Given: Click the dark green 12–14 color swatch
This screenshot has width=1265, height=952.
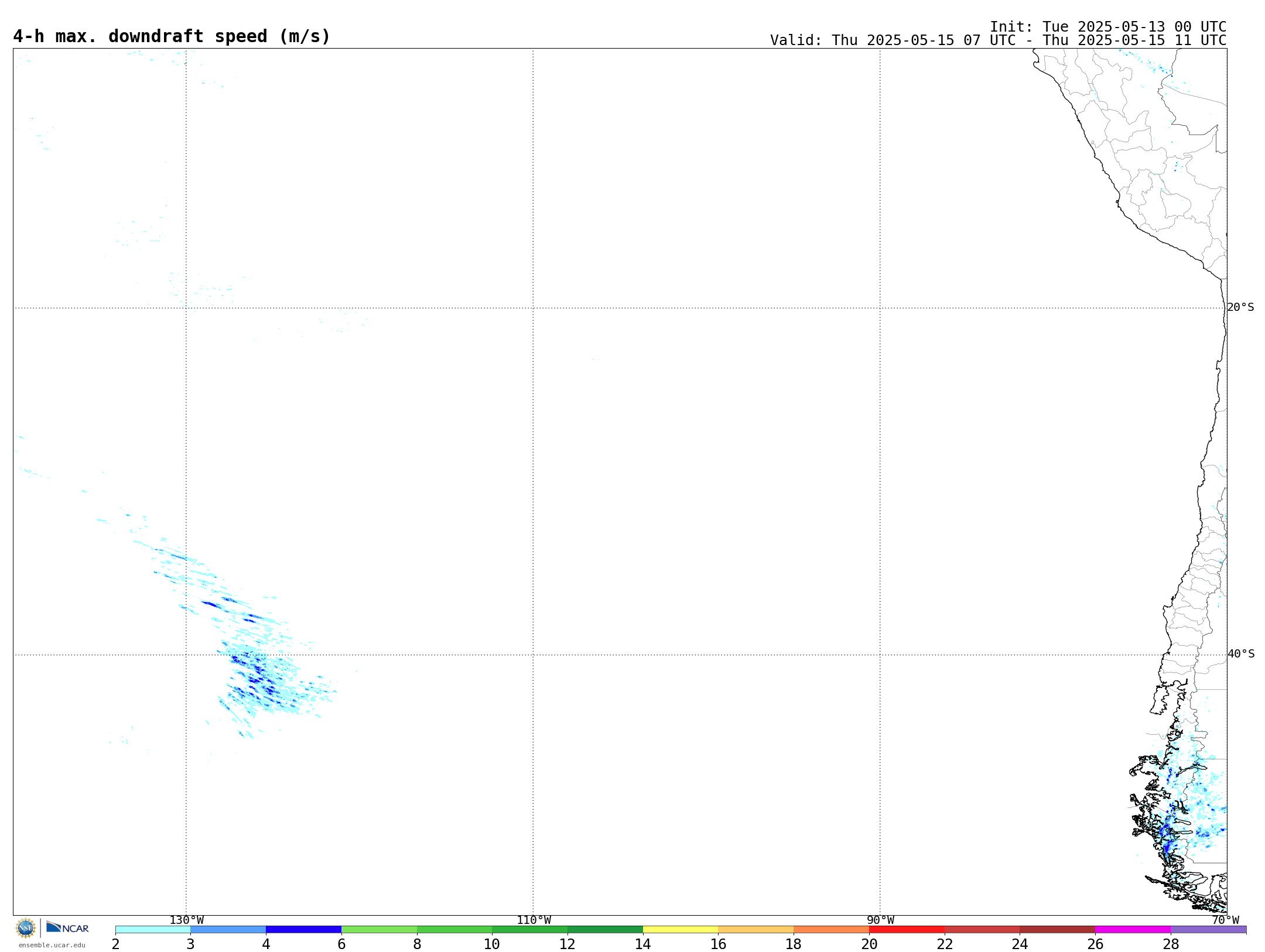Looking at the screenshot, I should pyautogui.click(x=606, y=930).
